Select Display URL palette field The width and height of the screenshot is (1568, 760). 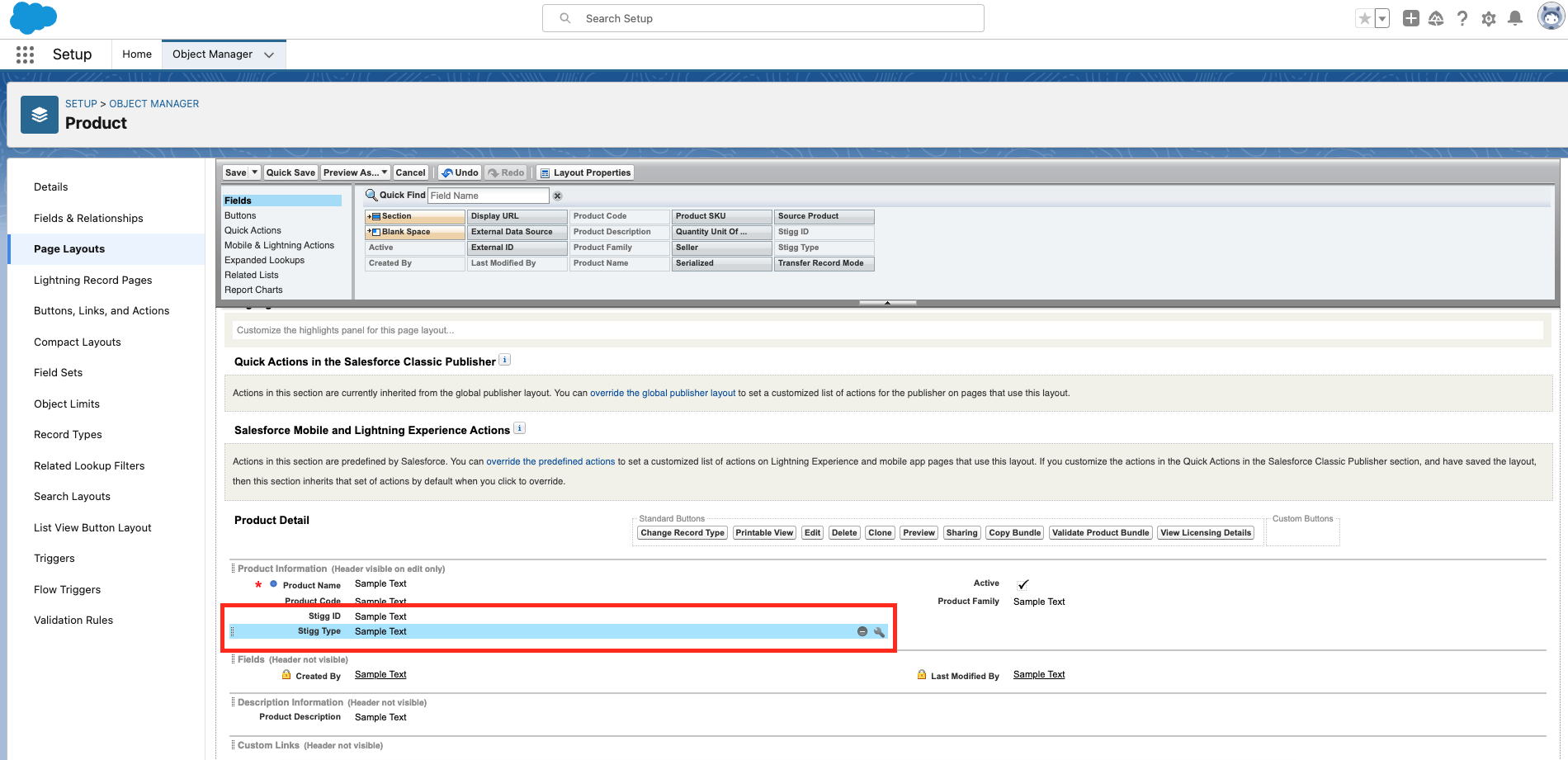[x=517, y=216]
